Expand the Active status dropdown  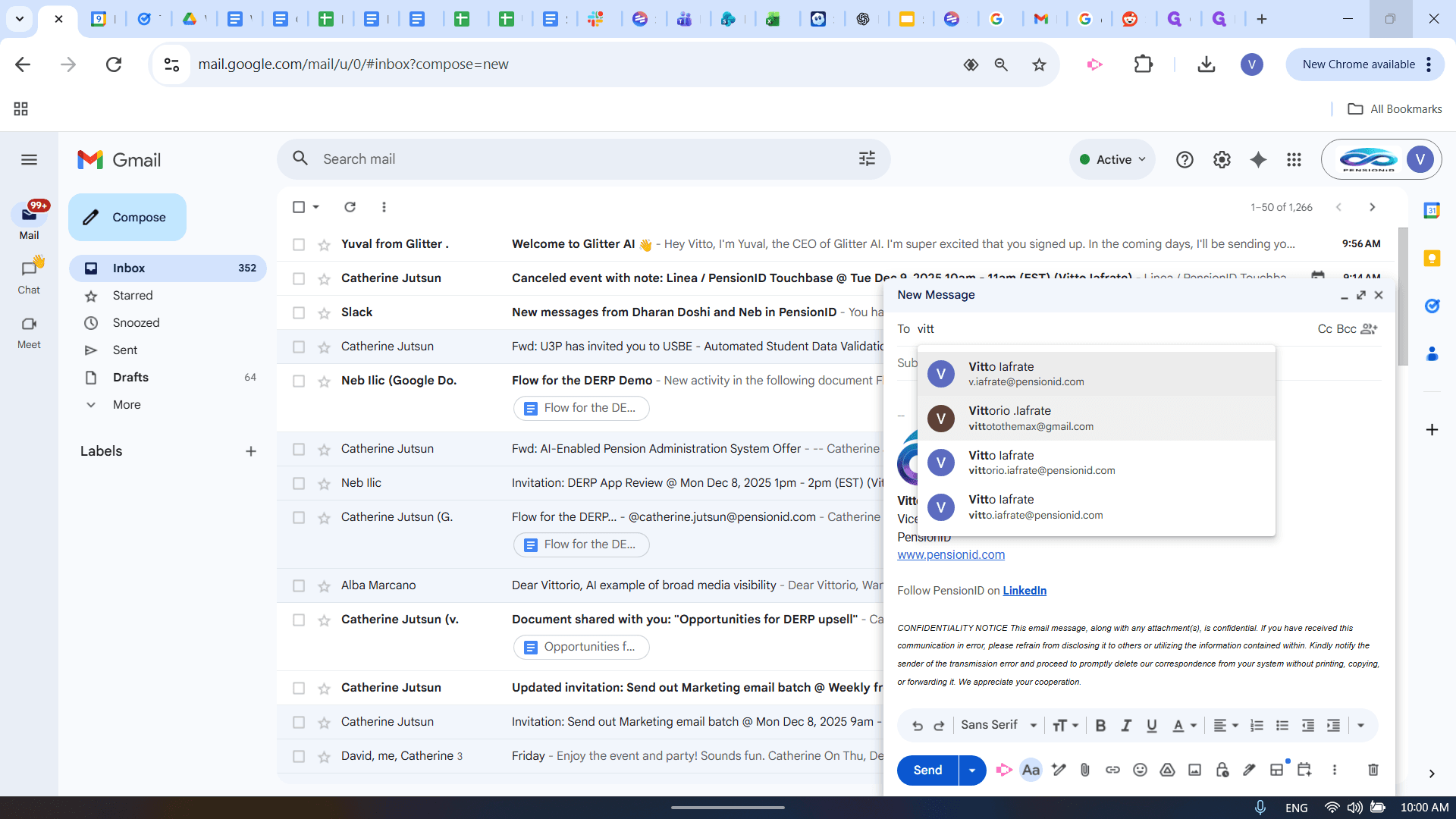[1112, 159]
